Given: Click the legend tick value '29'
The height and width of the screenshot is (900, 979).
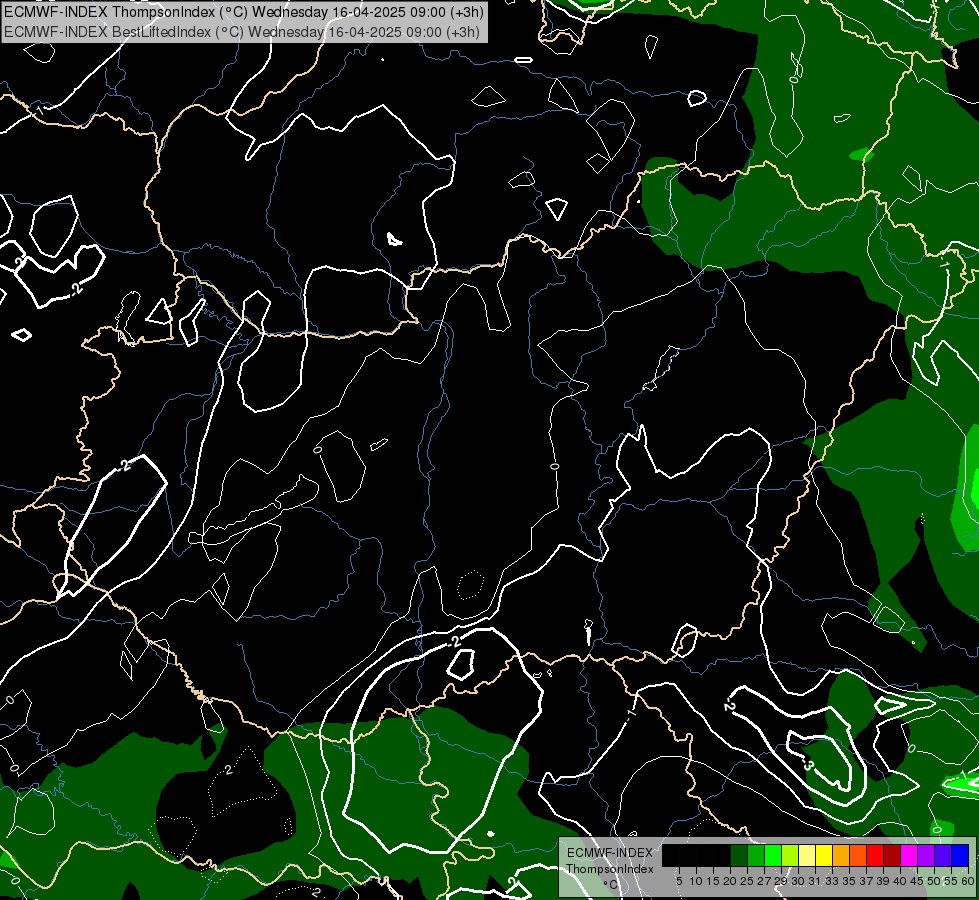Looking at the screenshot, I should coord(781,881).
